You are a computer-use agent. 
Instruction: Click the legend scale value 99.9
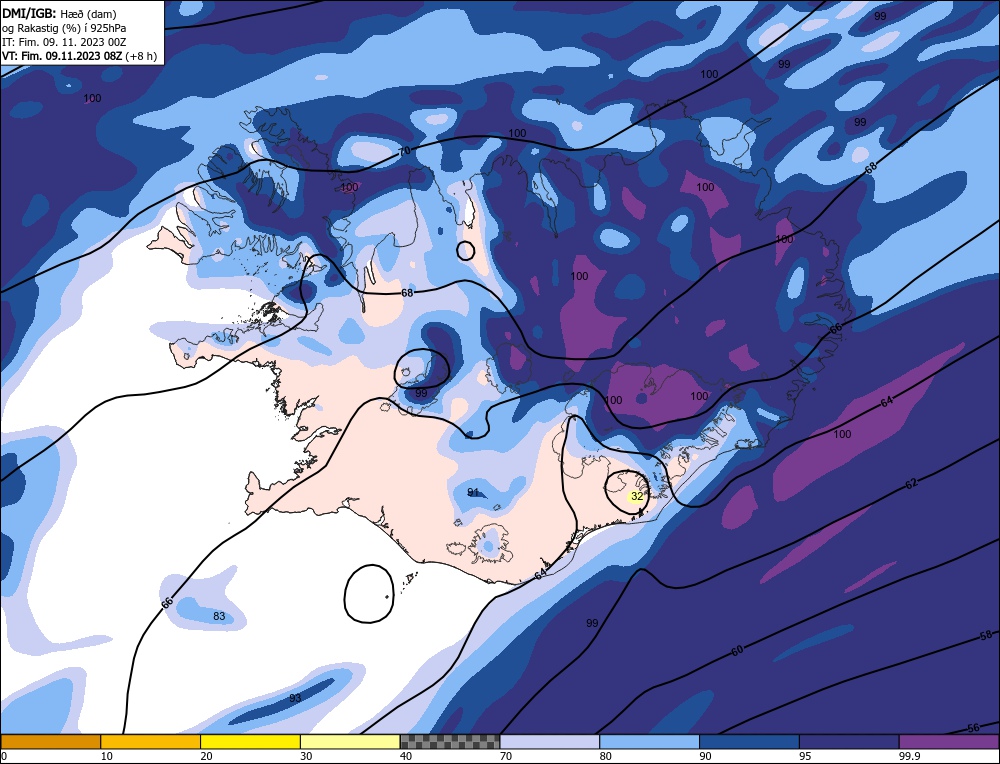pyautogui.click(x=908, y=756)
